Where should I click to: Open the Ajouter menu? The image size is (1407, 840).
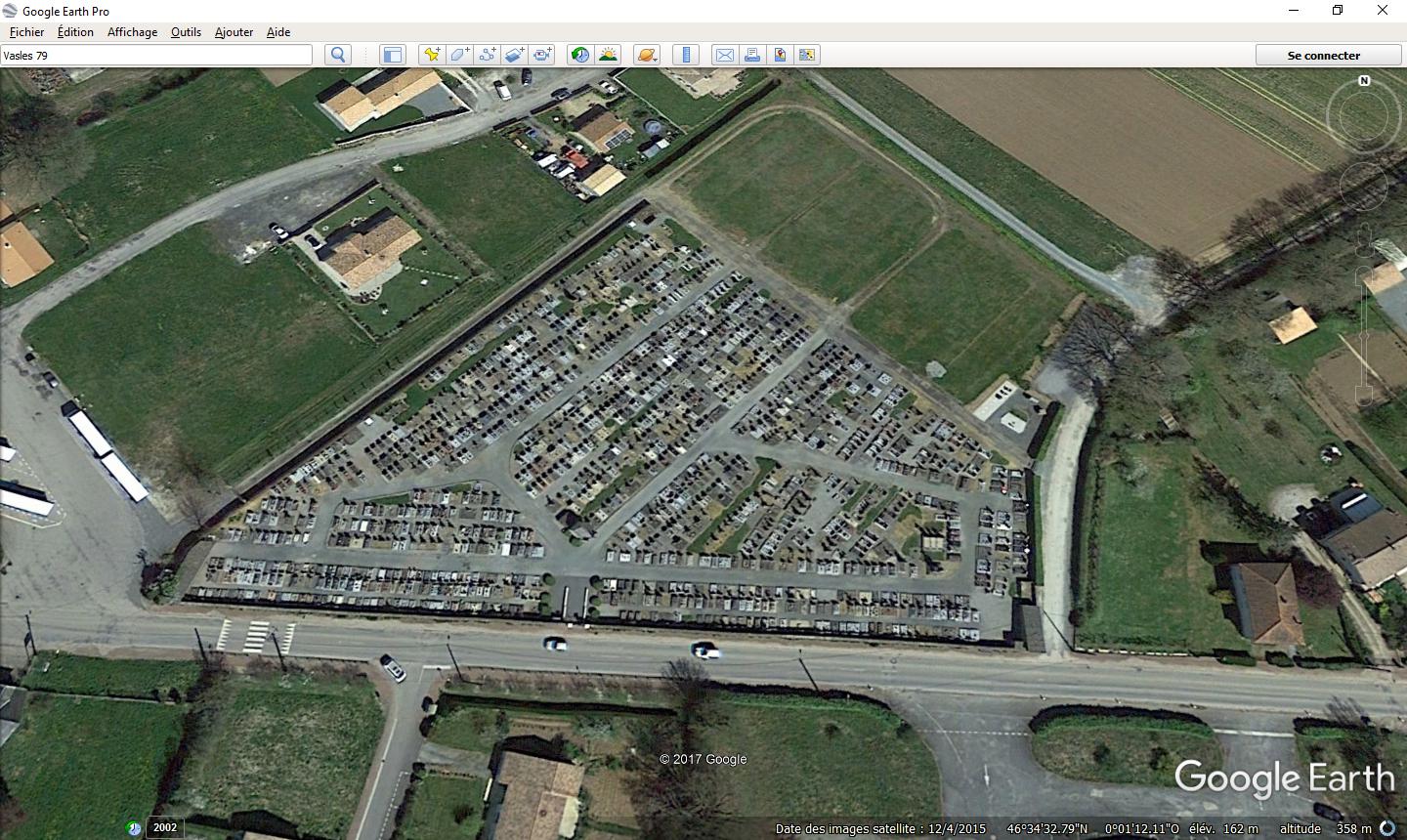(x=234, y=32)
